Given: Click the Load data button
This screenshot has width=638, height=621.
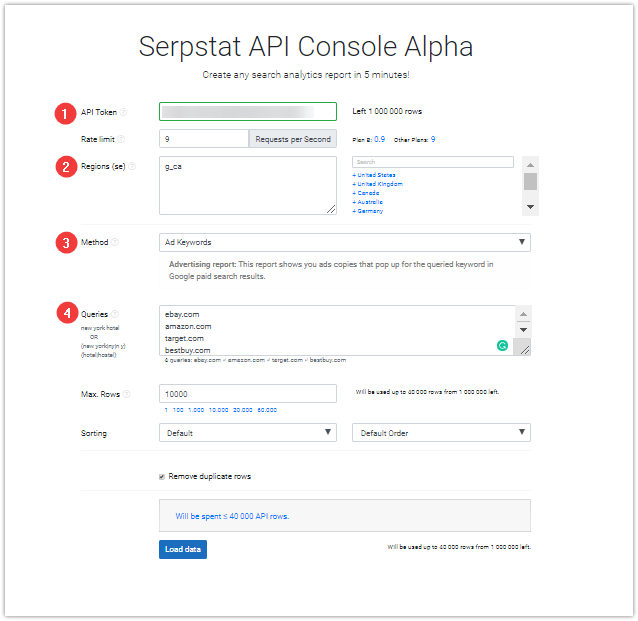Looking at the screenshot, I should tap(183, 549).
